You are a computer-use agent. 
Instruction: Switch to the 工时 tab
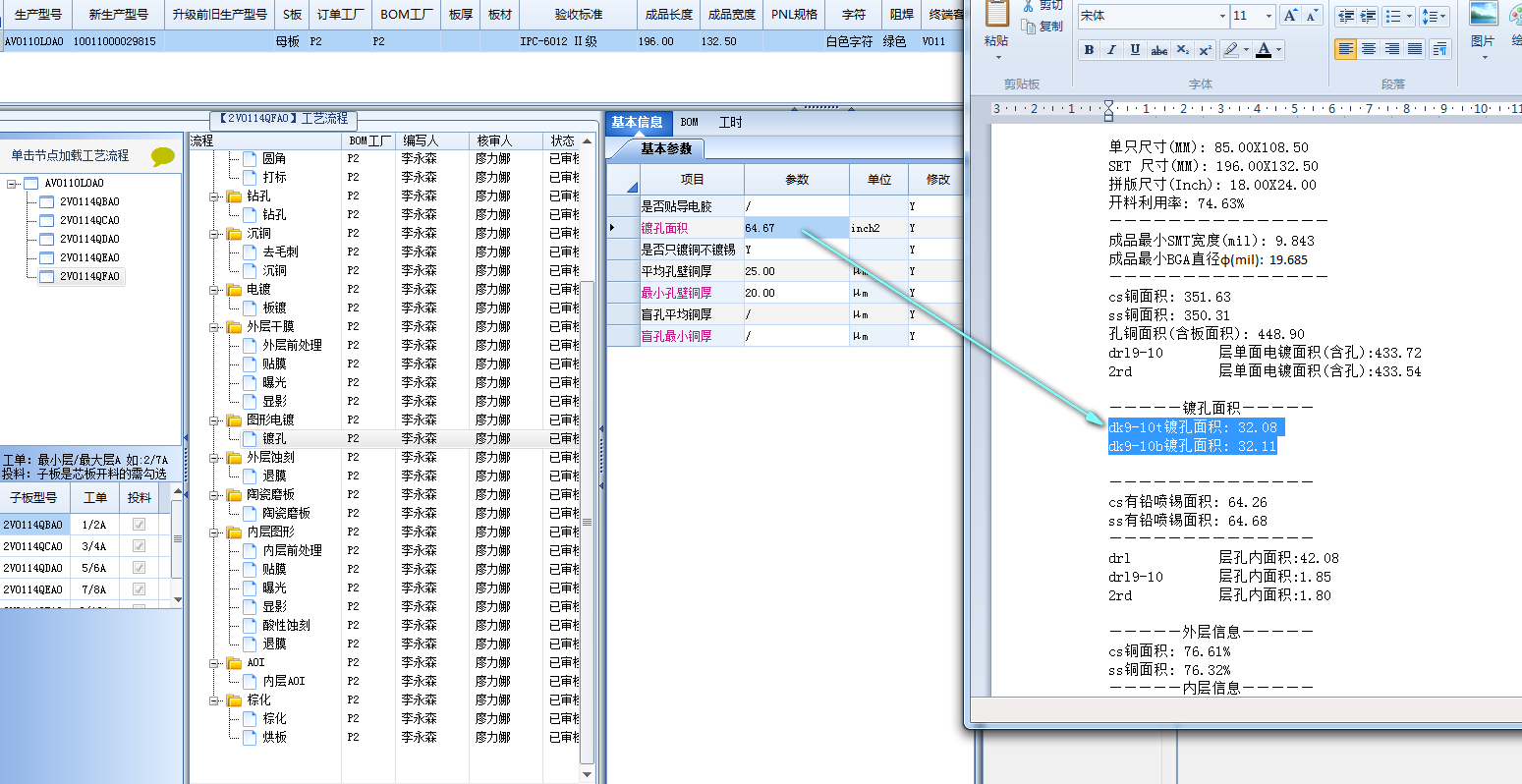(x=731, y=123)
